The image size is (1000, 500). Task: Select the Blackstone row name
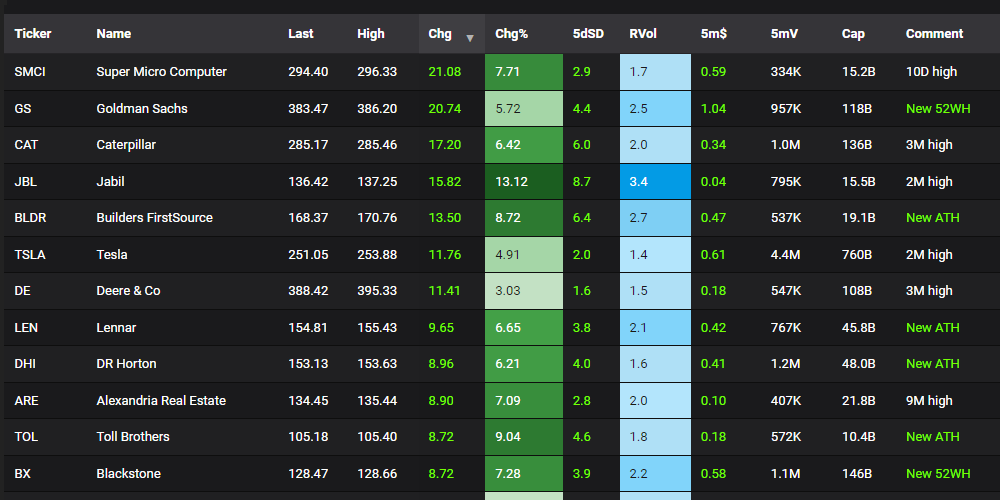click(x=128, y=473)
